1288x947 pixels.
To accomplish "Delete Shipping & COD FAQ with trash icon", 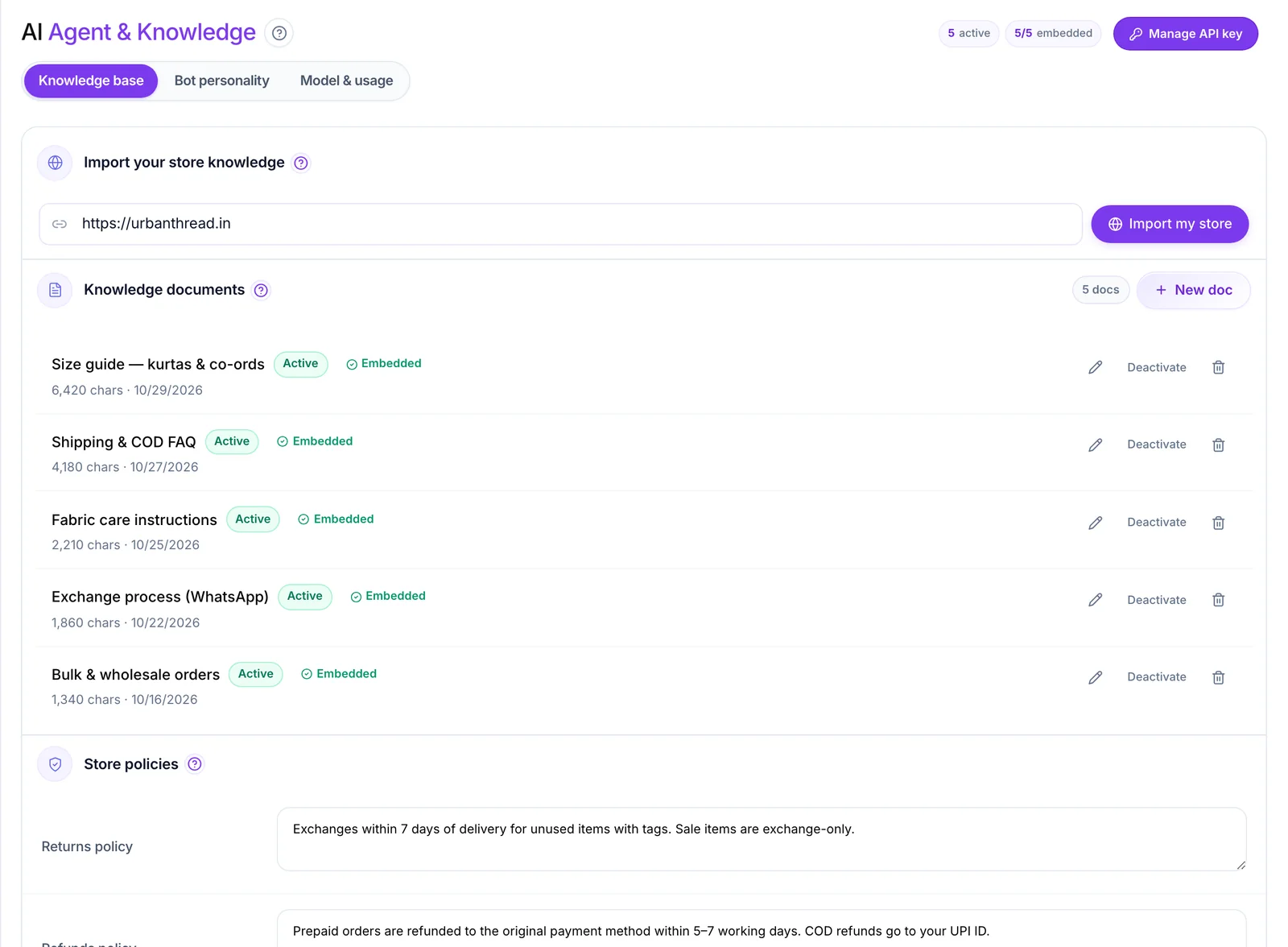I will pyautogui.click(x=1219, y=445).
